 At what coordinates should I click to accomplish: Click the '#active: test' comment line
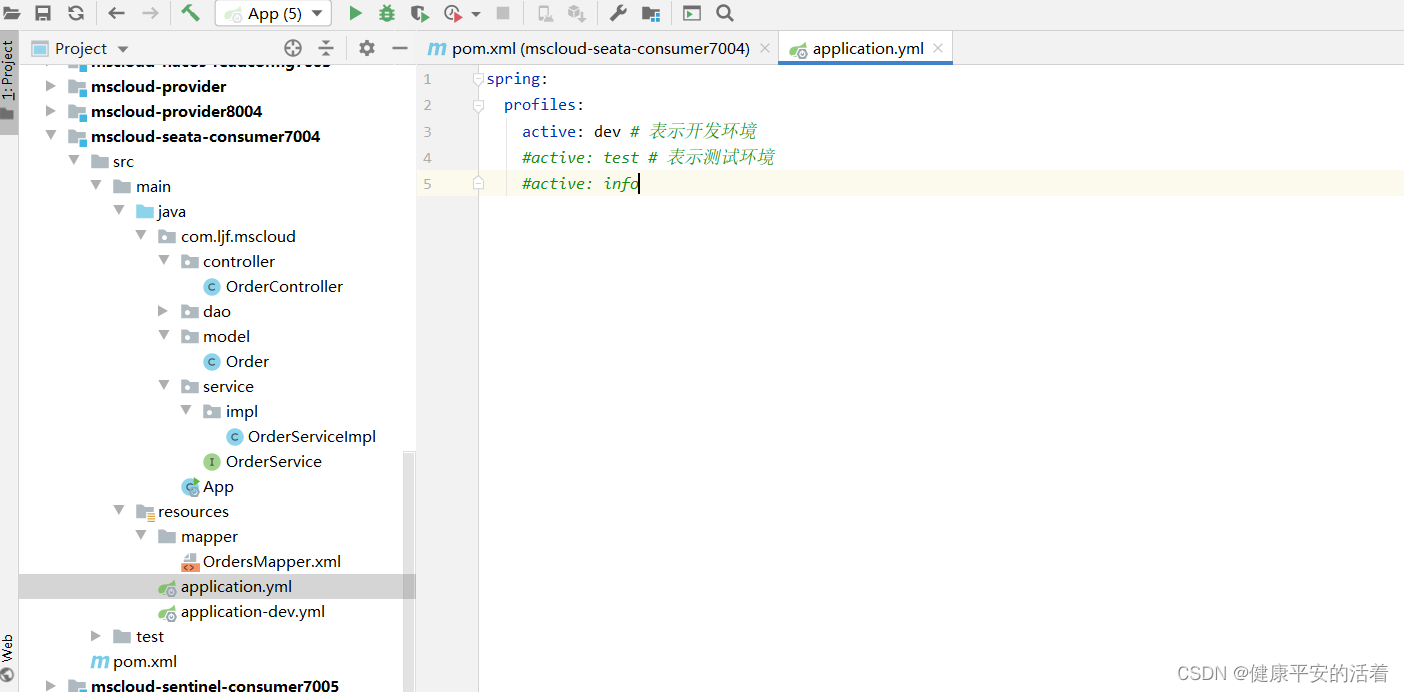coord(648,157)
